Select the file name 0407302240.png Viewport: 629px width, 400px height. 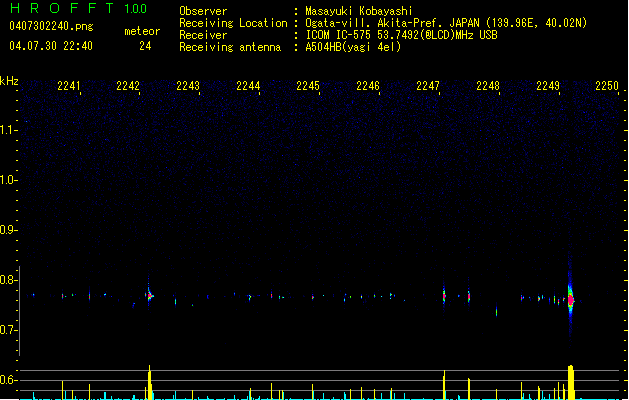click(51, 26)
